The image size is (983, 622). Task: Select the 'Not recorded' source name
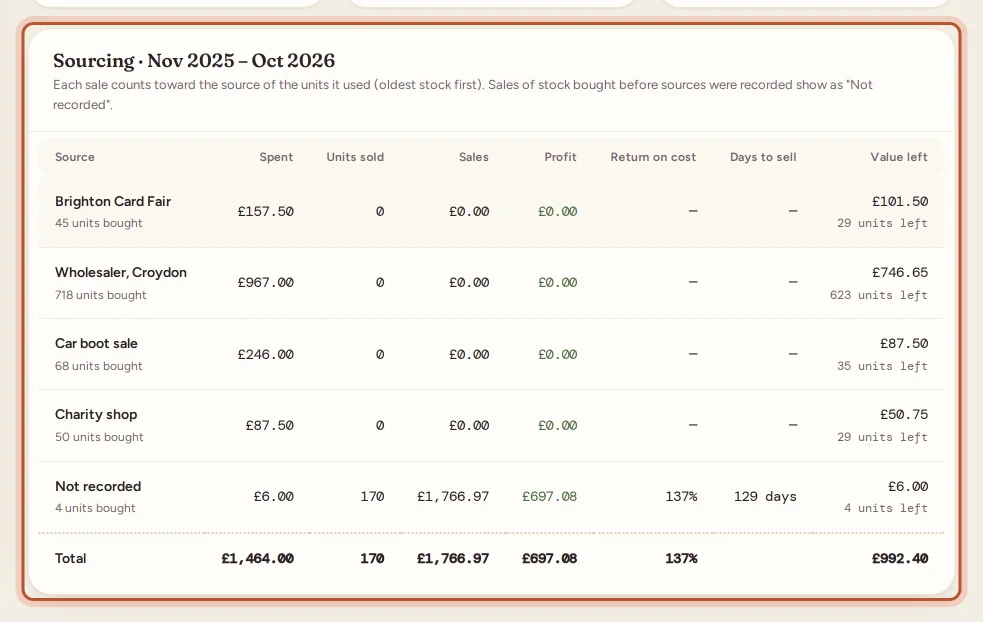coord(98,487)
